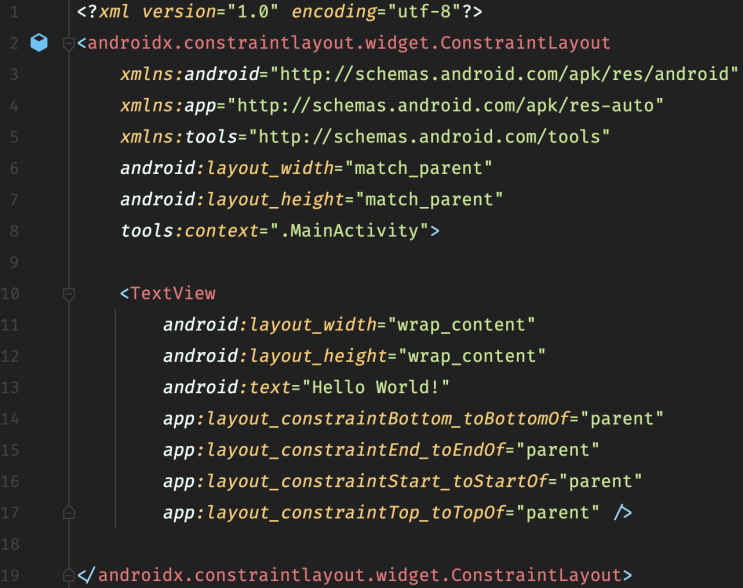
Task: Click the fold end marker on line 19
Action: click(x=69, y=575)
